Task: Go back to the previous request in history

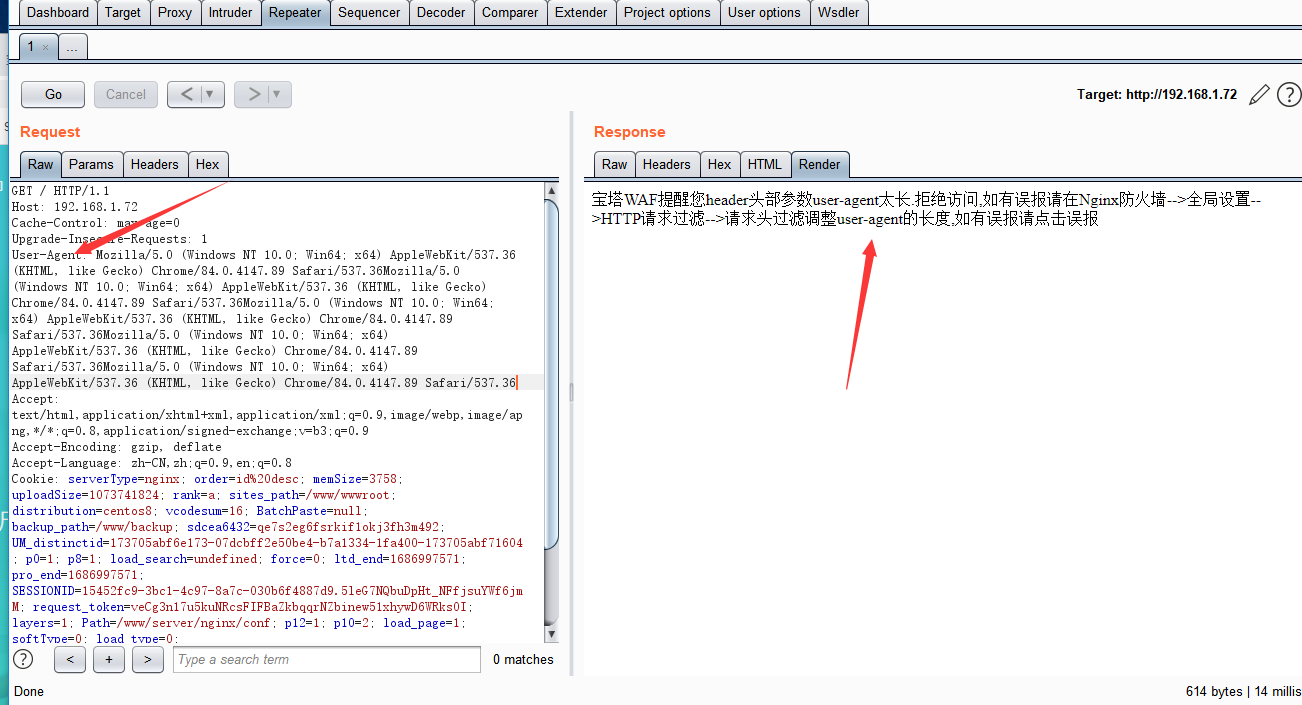Action: (185, 94)
